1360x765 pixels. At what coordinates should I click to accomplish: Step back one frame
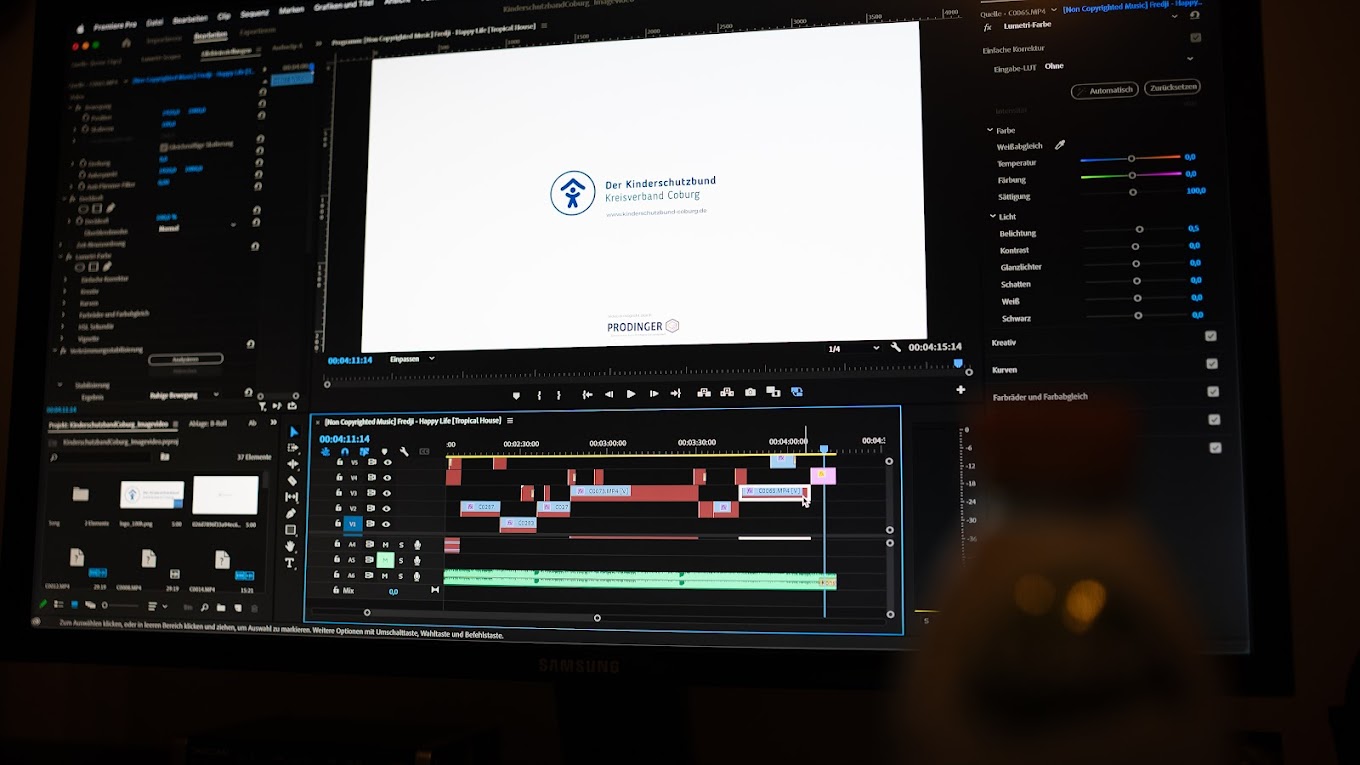(x=609, y=394)
